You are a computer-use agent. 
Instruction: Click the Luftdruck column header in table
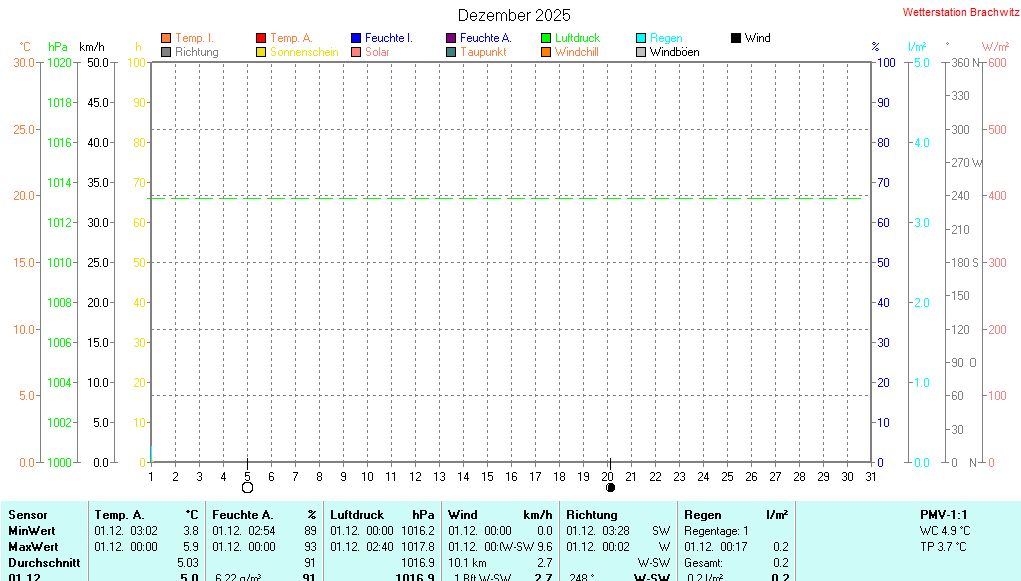click(357, 515)
